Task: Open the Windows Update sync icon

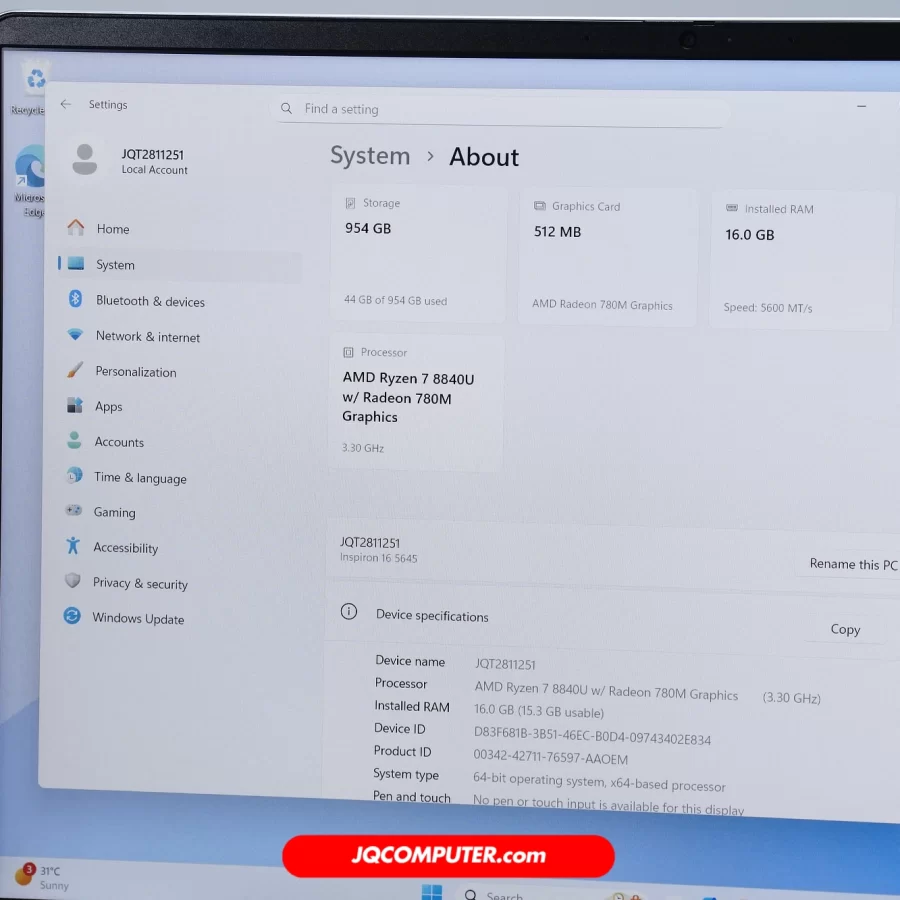Action: coord(72,616)
